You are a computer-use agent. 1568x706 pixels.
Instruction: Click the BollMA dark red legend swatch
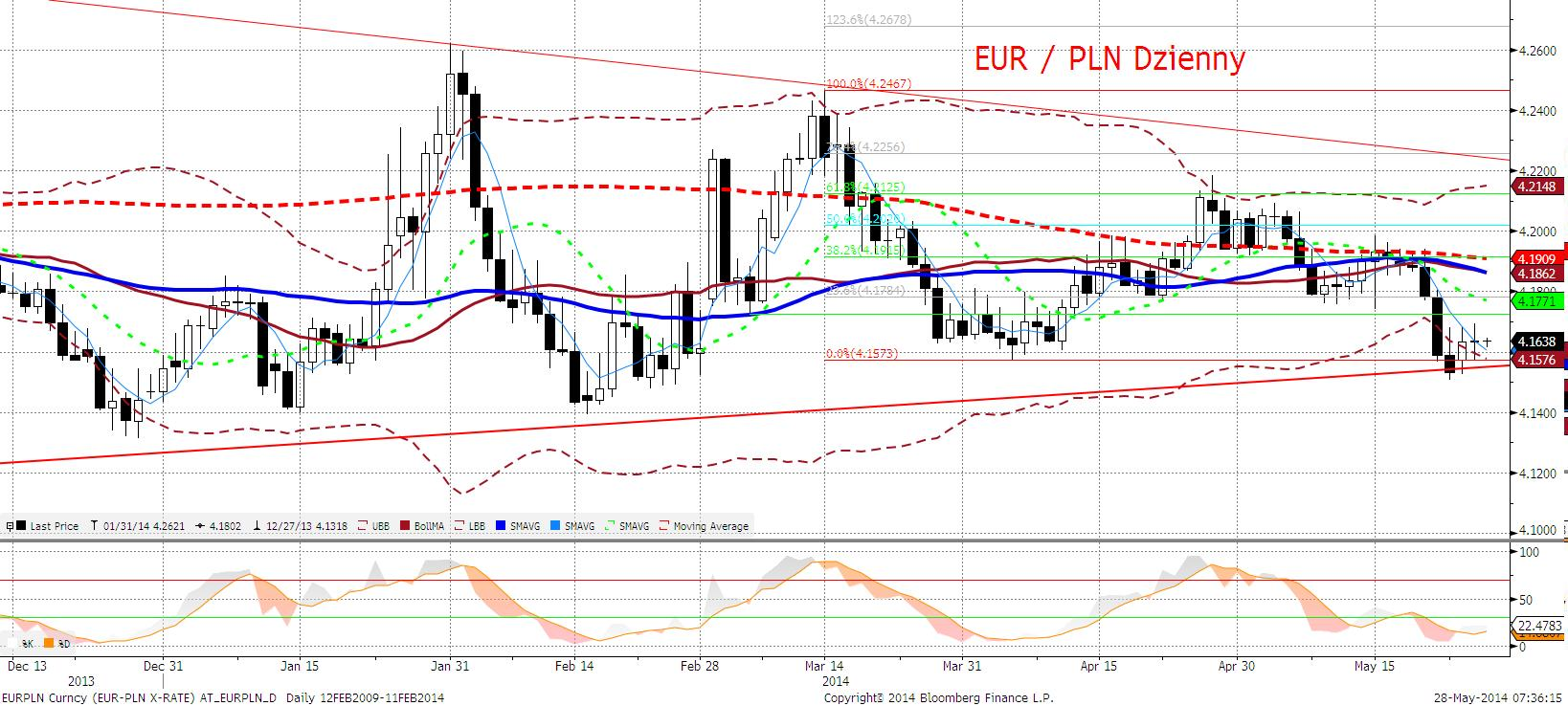pyautogui.click(x=405, y=526)
